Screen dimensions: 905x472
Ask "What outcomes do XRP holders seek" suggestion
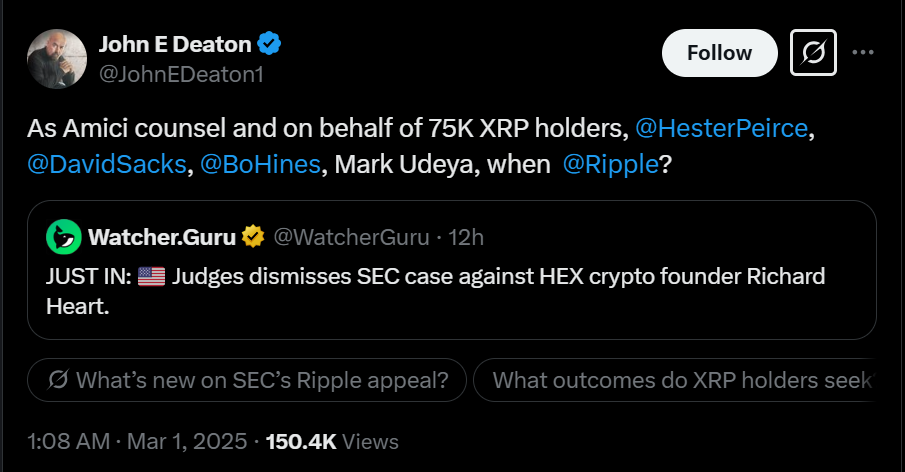tap(674, 380)
